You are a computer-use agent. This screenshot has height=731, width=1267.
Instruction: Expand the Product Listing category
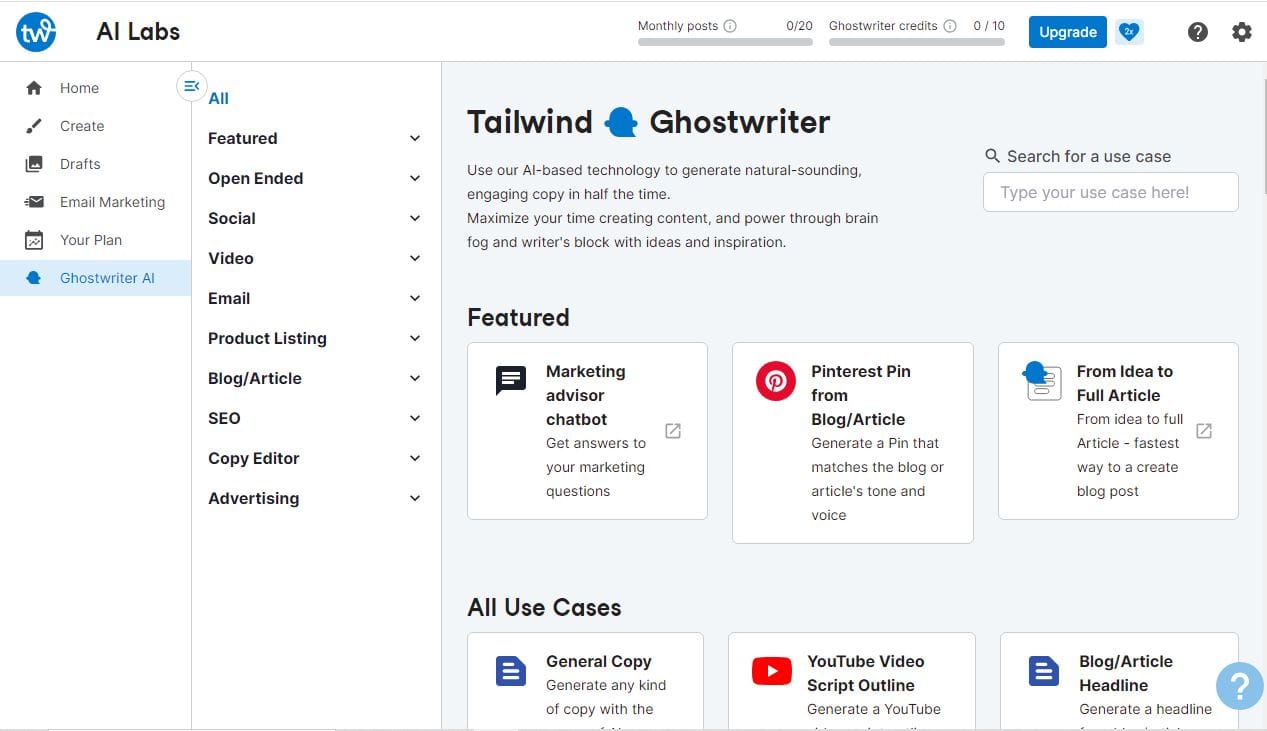click(x=415, y=339)
